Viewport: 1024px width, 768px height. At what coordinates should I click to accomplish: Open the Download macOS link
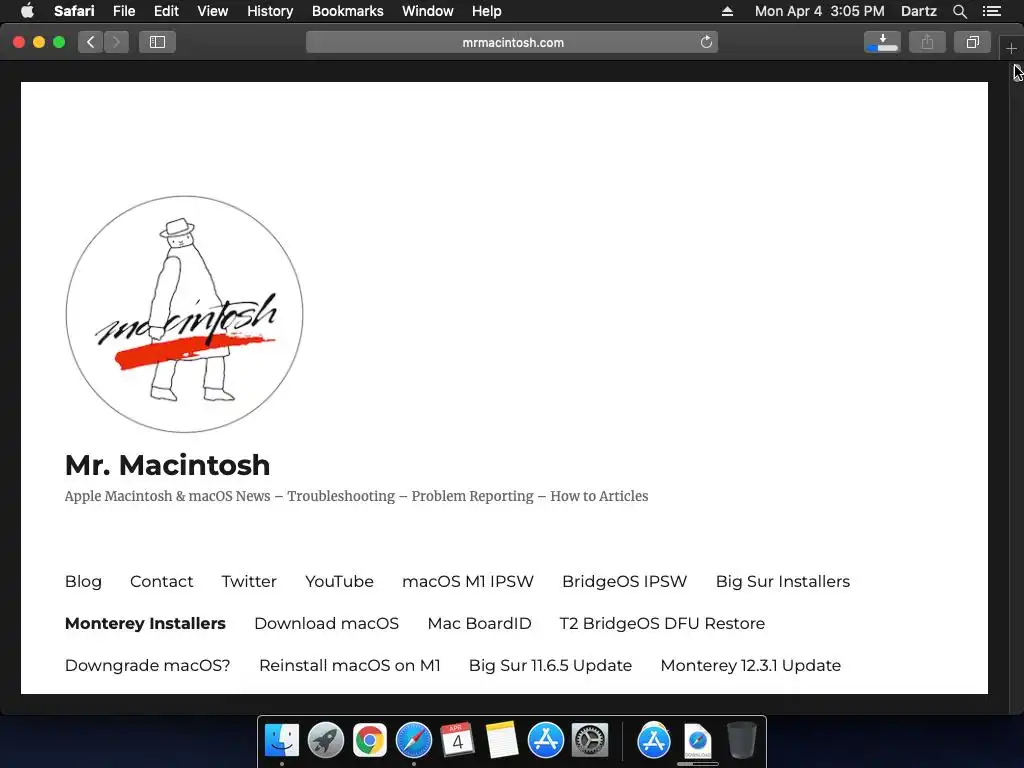coord(327,623)
